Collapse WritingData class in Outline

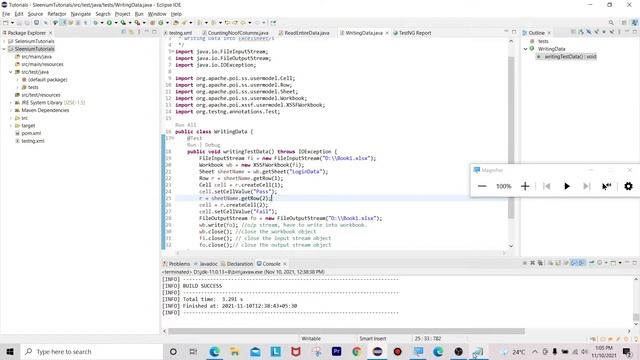tap(526, 49)
